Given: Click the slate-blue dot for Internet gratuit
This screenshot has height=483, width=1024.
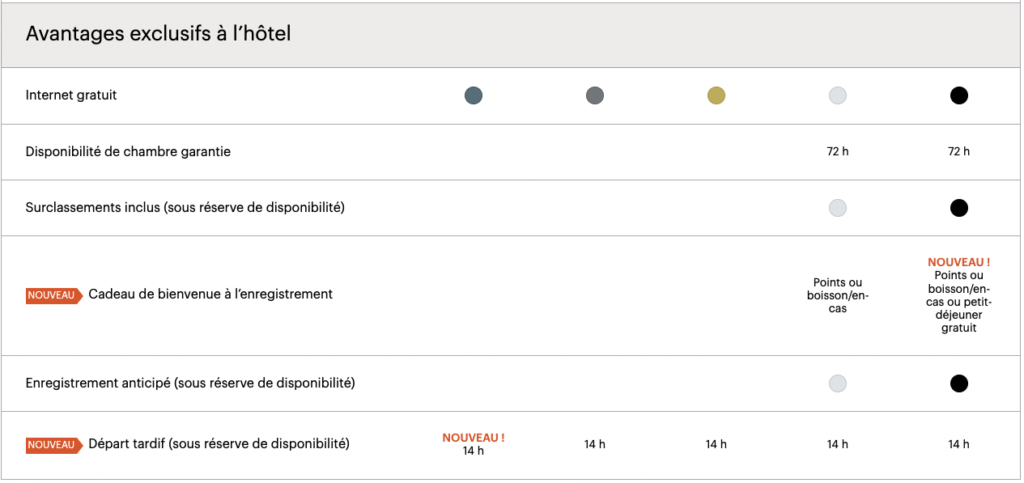Looking at the screenshot, I should pos(474,96).
